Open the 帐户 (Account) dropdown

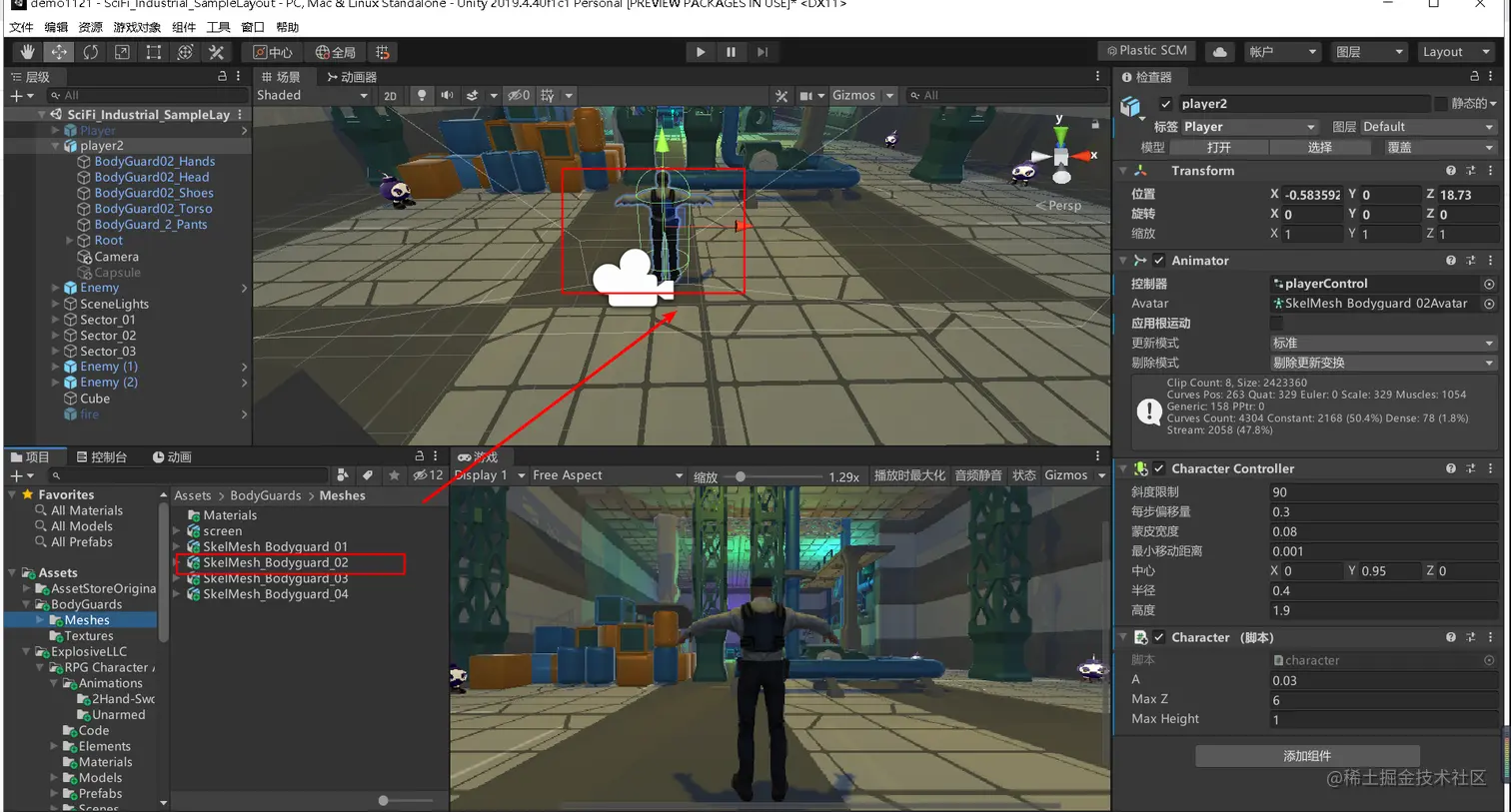(1284, 52)
